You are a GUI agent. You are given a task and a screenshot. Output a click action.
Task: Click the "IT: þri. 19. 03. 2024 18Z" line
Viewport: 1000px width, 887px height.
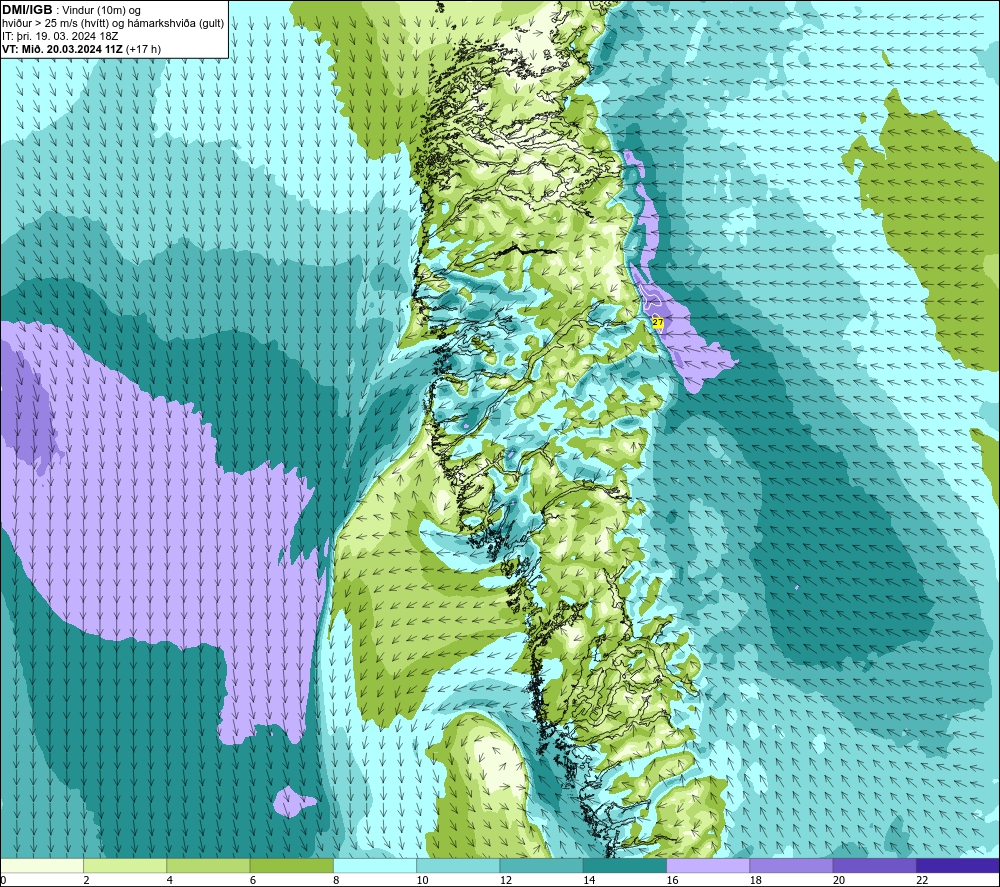click(x=60, y=36)
